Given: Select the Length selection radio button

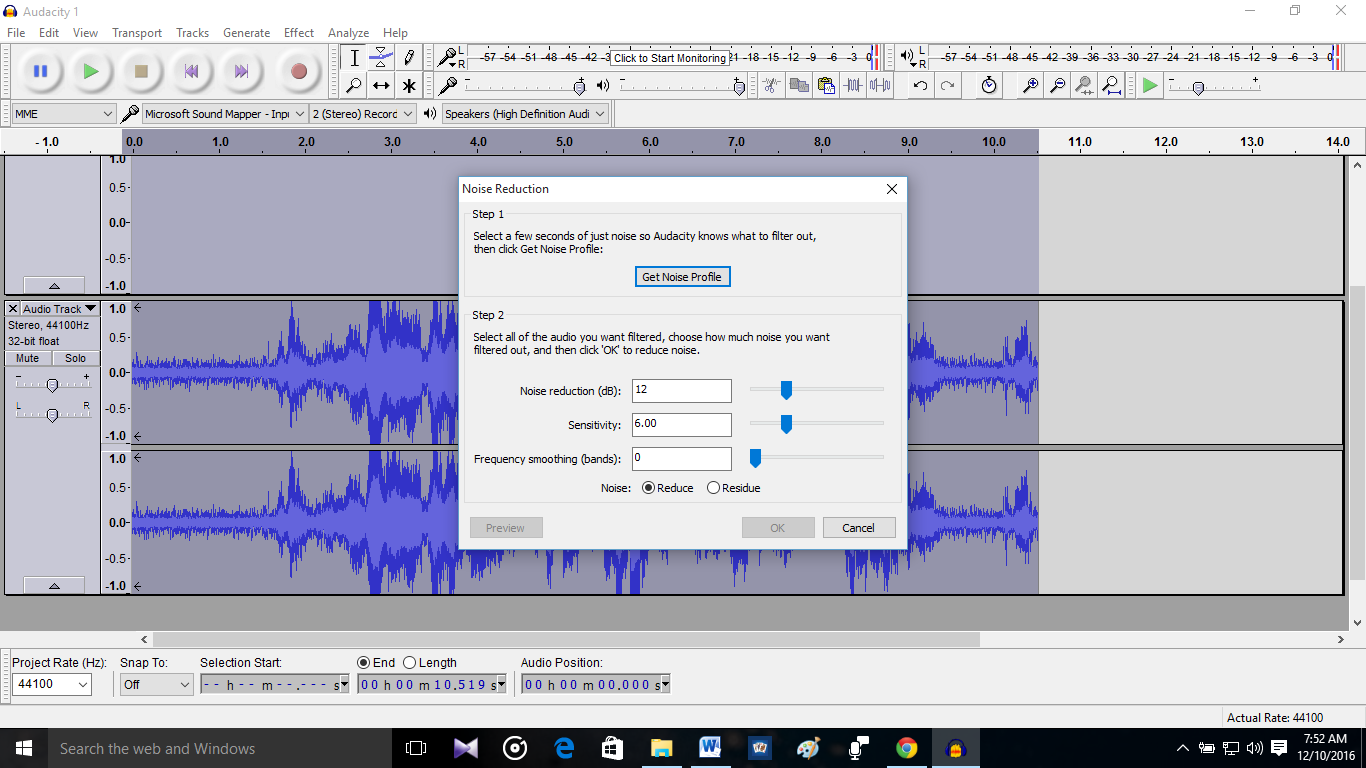Looking at the screenshot, I should coord(409,662).
